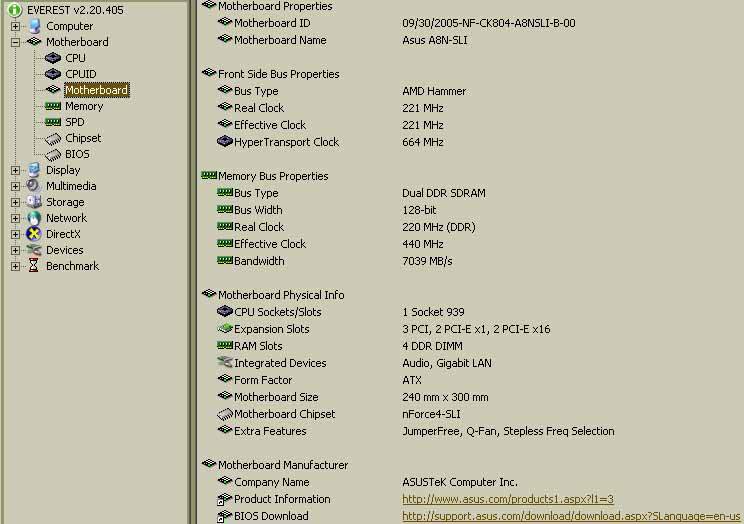
Task: Click the Motherboard Name value Asus A8N-SLI
Action: 435,40
